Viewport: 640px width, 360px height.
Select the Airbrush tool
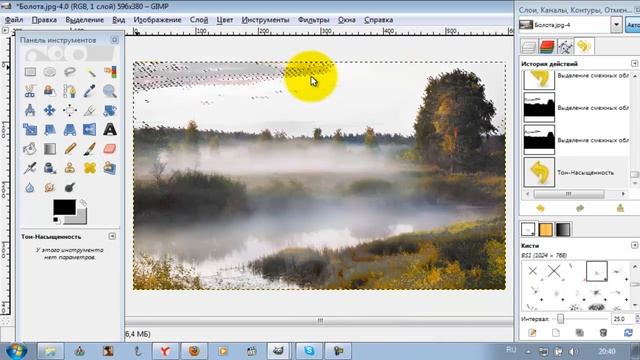[x=30, y=168]
